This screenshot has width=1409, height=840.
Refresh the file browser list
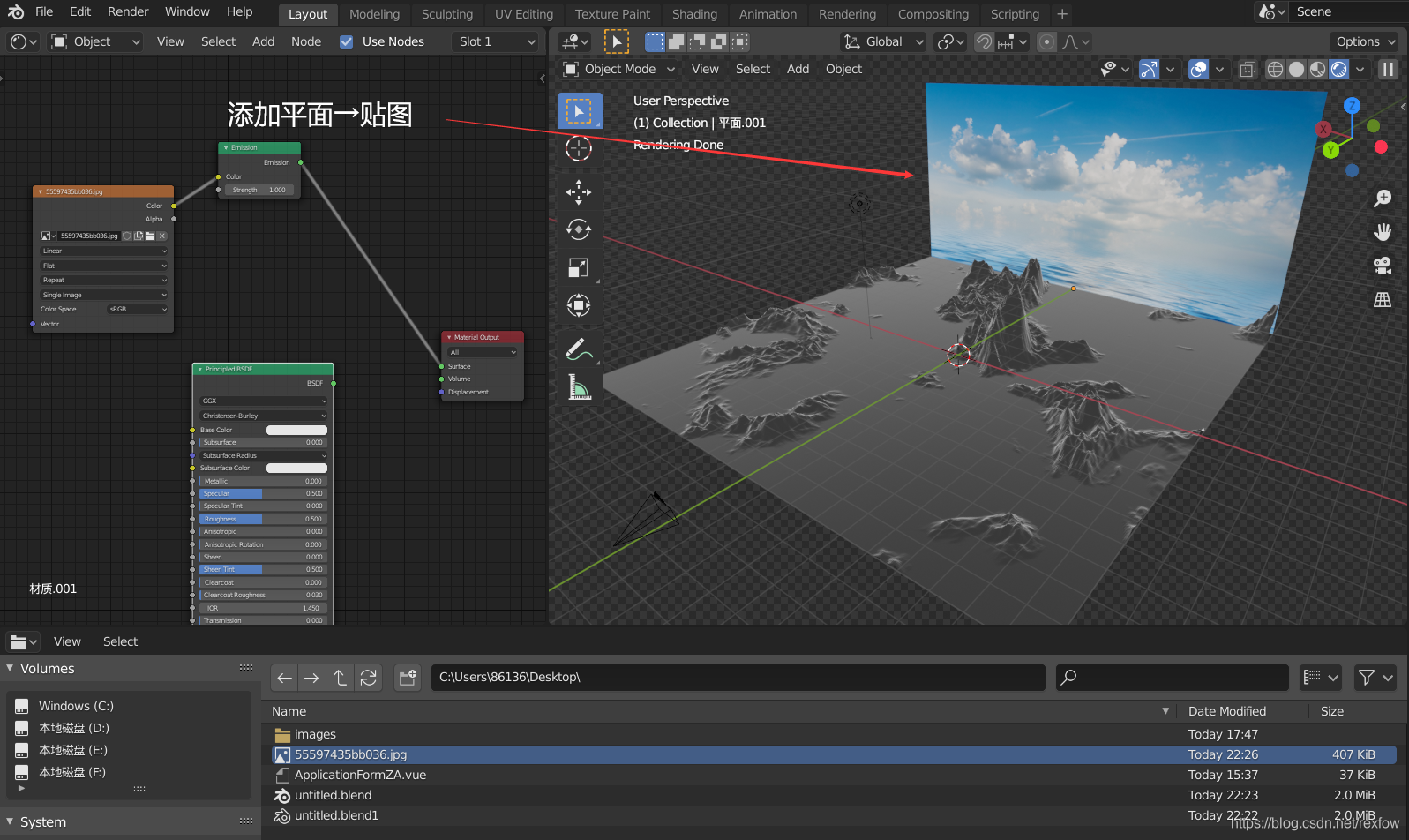(x=369, y=678)
